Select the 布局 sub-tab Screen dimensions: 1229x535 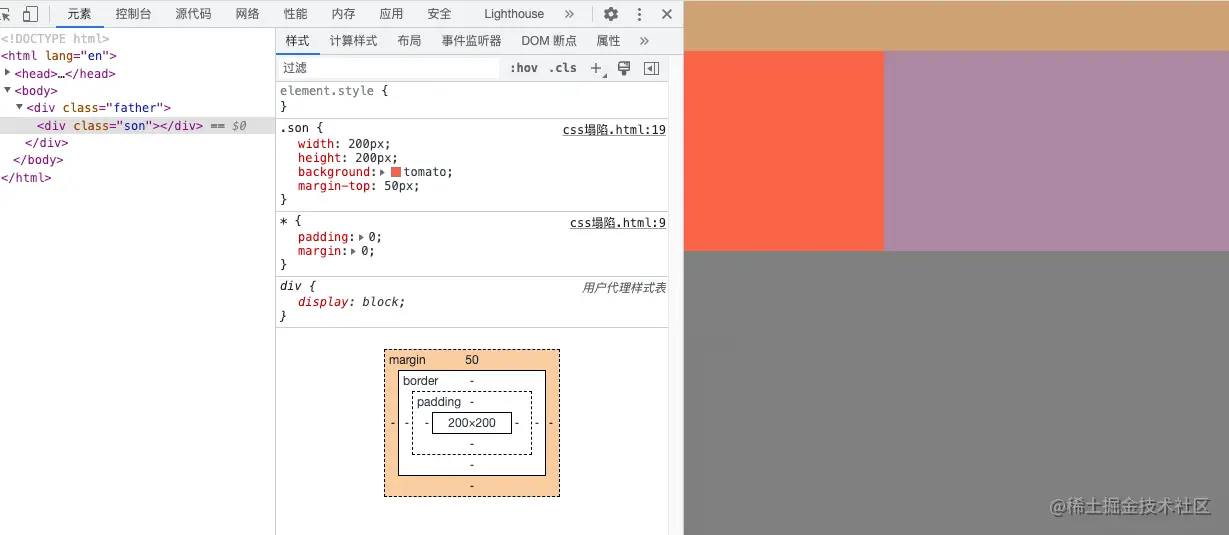409,41
